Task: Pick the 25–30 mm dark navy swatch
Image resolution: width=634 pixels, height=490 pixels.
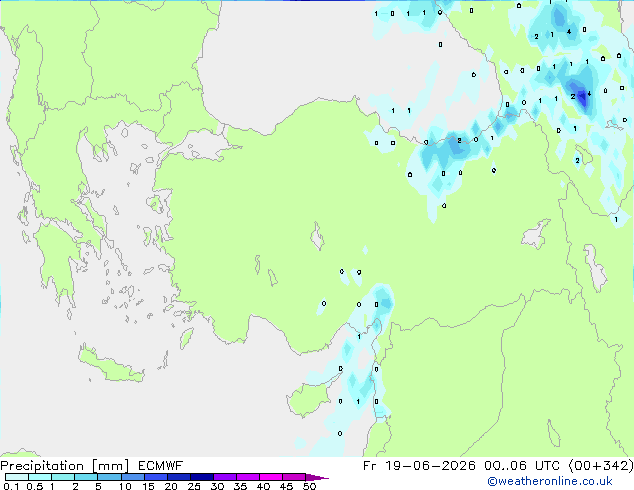Action: pyautogui.click(x=202, y=477)
